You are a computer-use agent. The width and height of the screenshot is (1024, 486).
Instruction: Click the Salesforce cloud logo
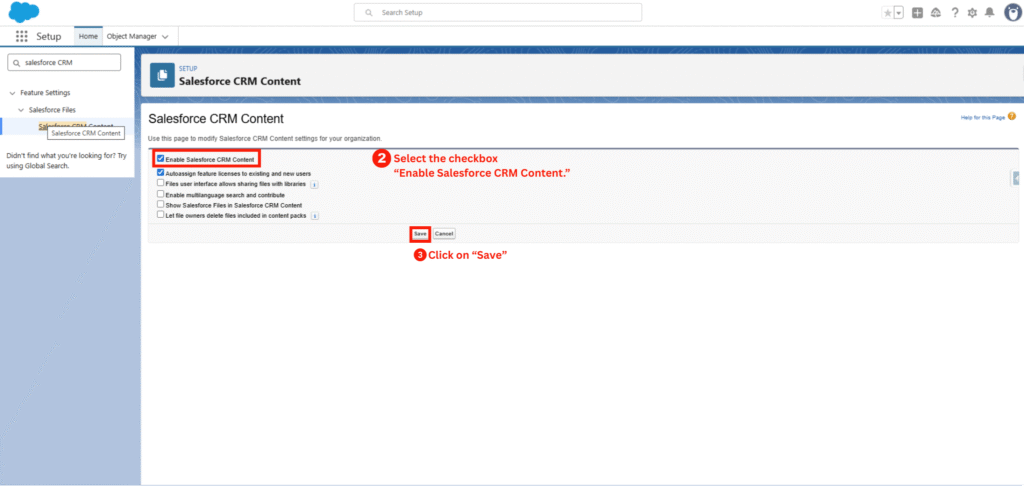tap(24, 12)
